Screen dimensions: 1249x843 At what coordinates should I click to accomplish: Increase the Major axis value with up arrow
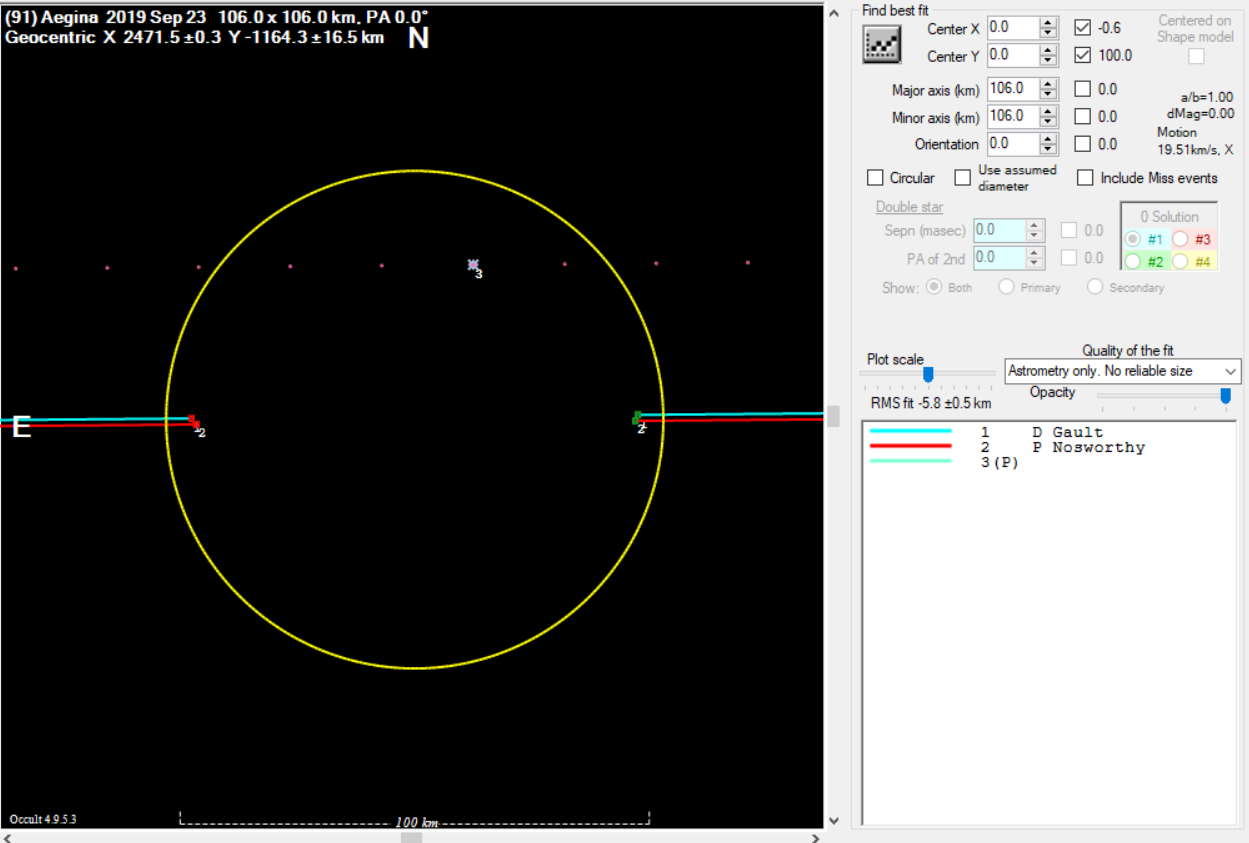[1048, 84]
